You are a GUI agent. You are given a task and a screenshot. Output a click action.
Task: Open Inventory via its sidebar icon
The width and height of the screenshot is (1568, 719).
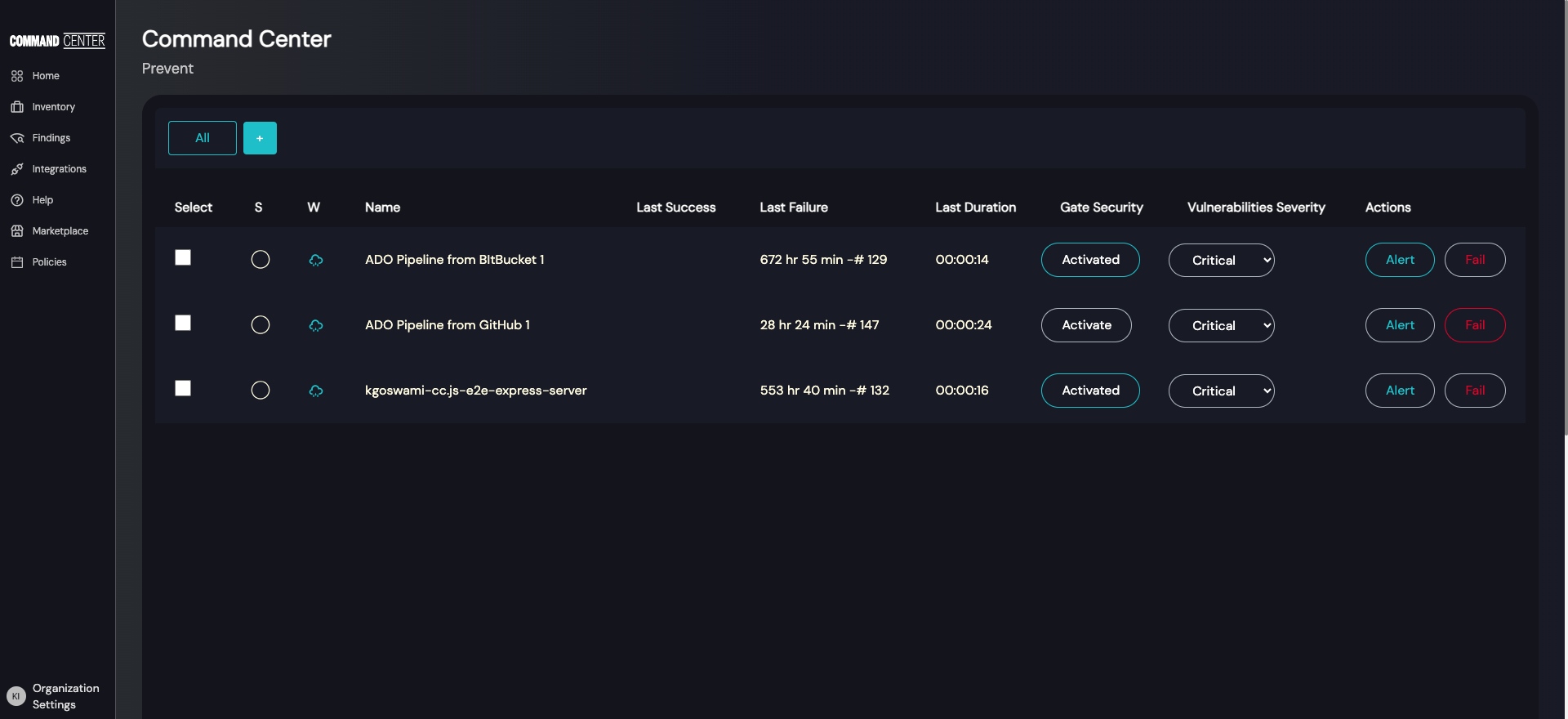pos(17,107)
